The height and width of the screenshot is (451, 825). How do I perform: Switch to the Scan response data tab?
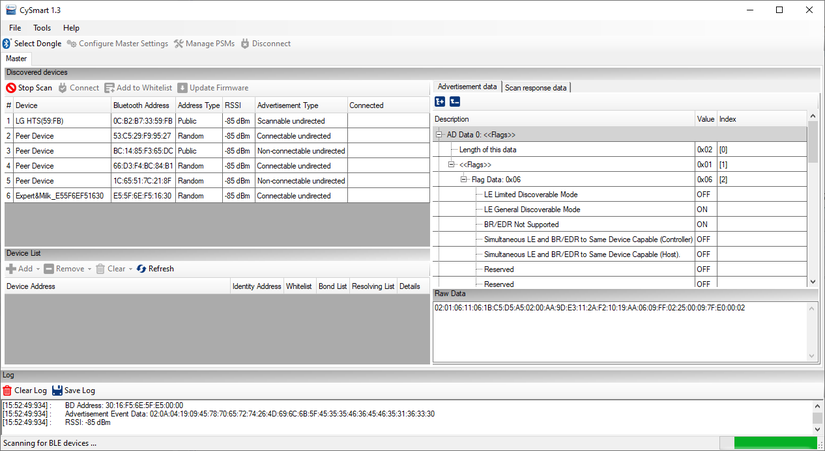(536, 87)
